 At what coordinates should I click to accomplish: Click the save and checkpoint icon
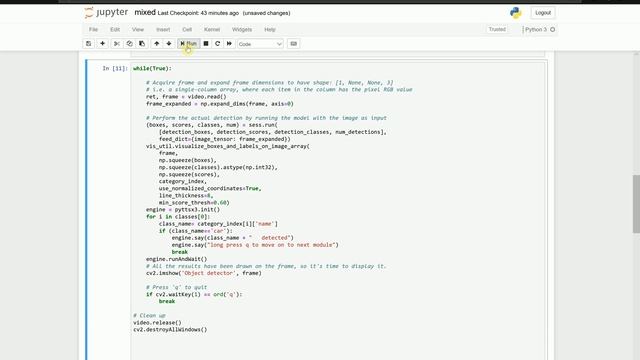(x=89, y=44)
